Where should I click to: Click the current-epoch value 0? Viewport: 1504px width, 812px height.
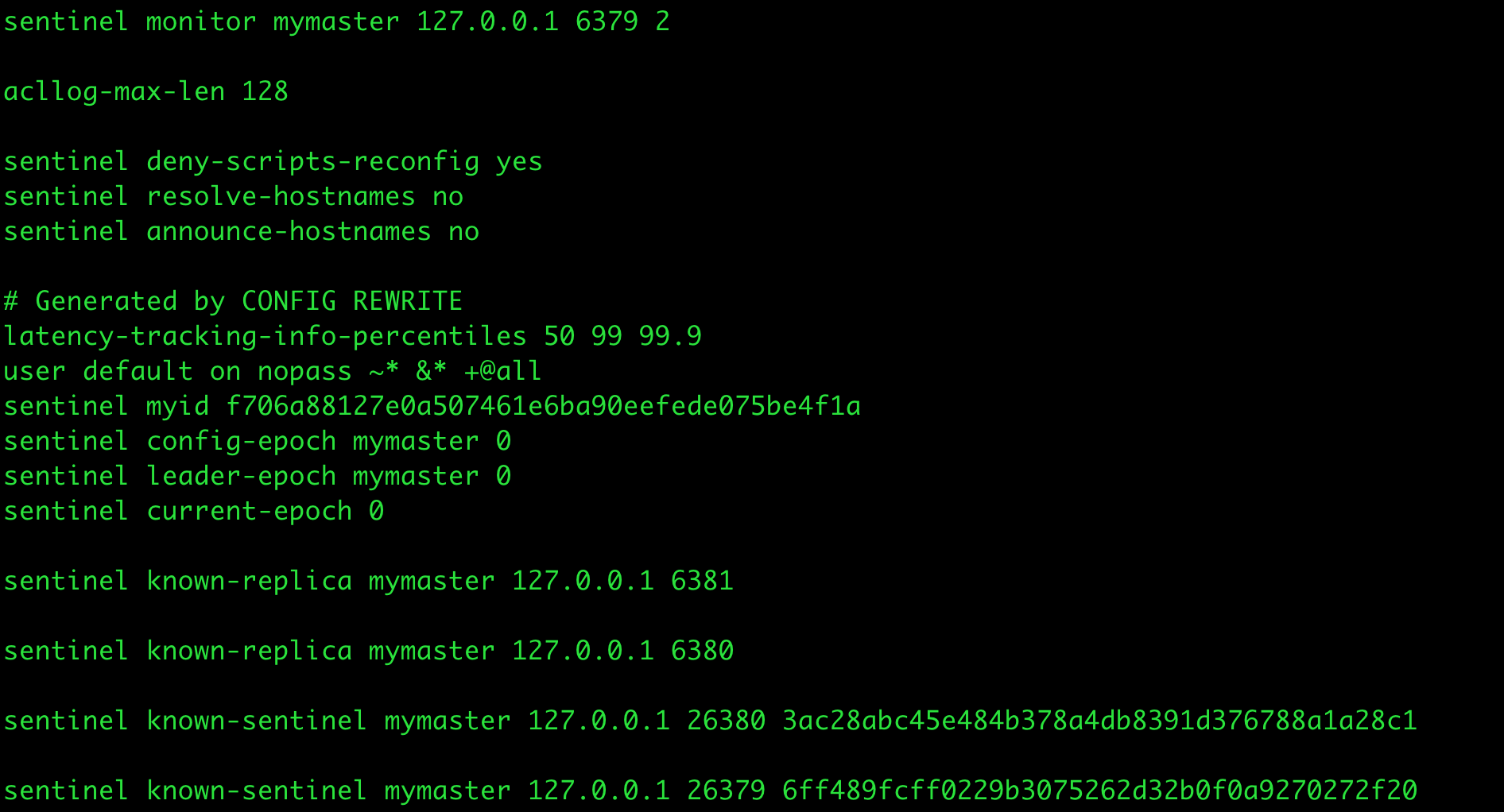[x=376, y=511]
